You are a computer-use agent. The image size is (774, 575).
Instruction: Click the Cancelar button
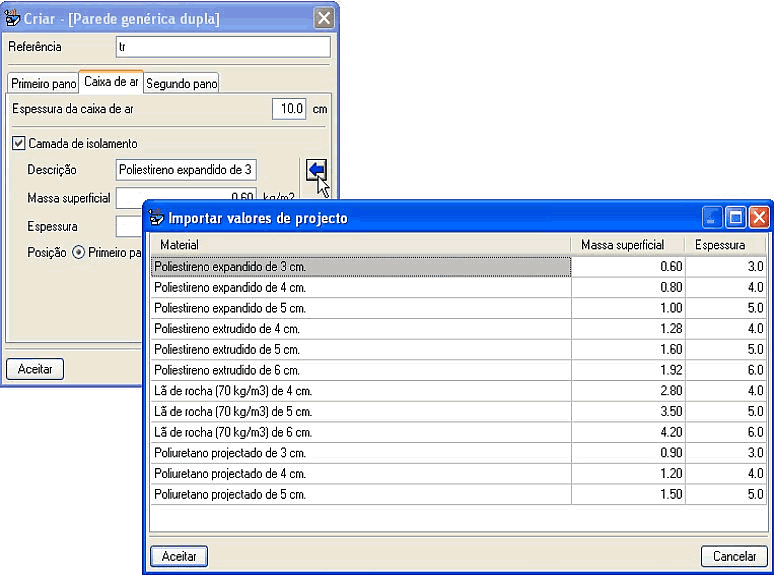click(734, 556)
